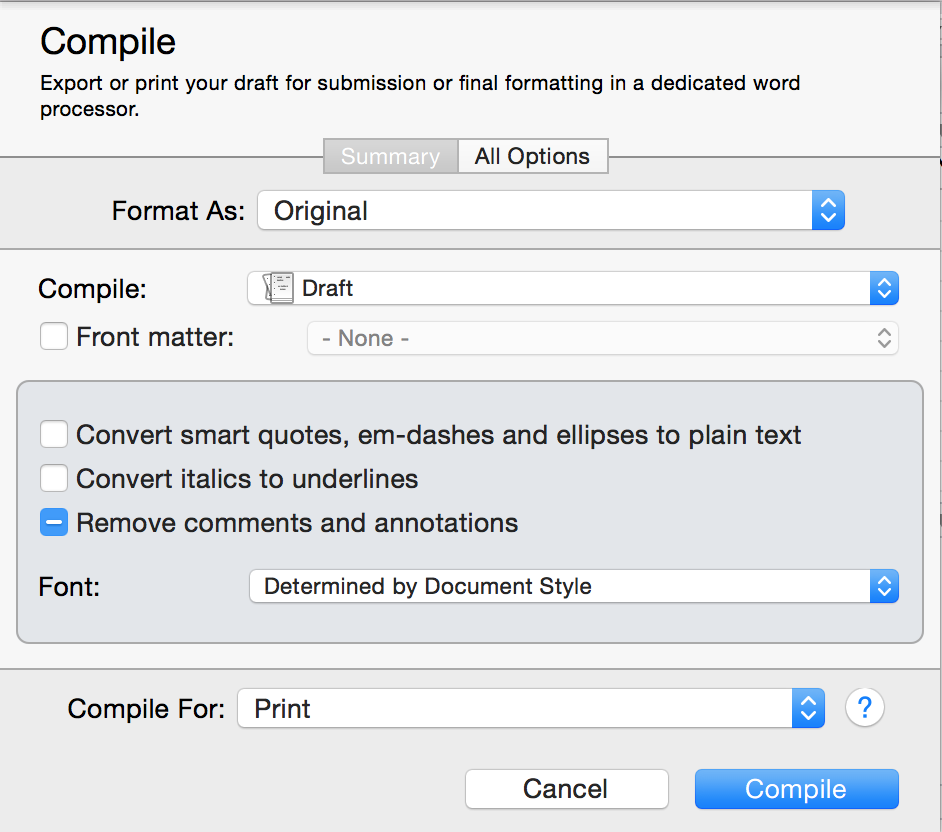Open help with the question mark button
This screenshot has height=832, width=942.
[865, 708]
